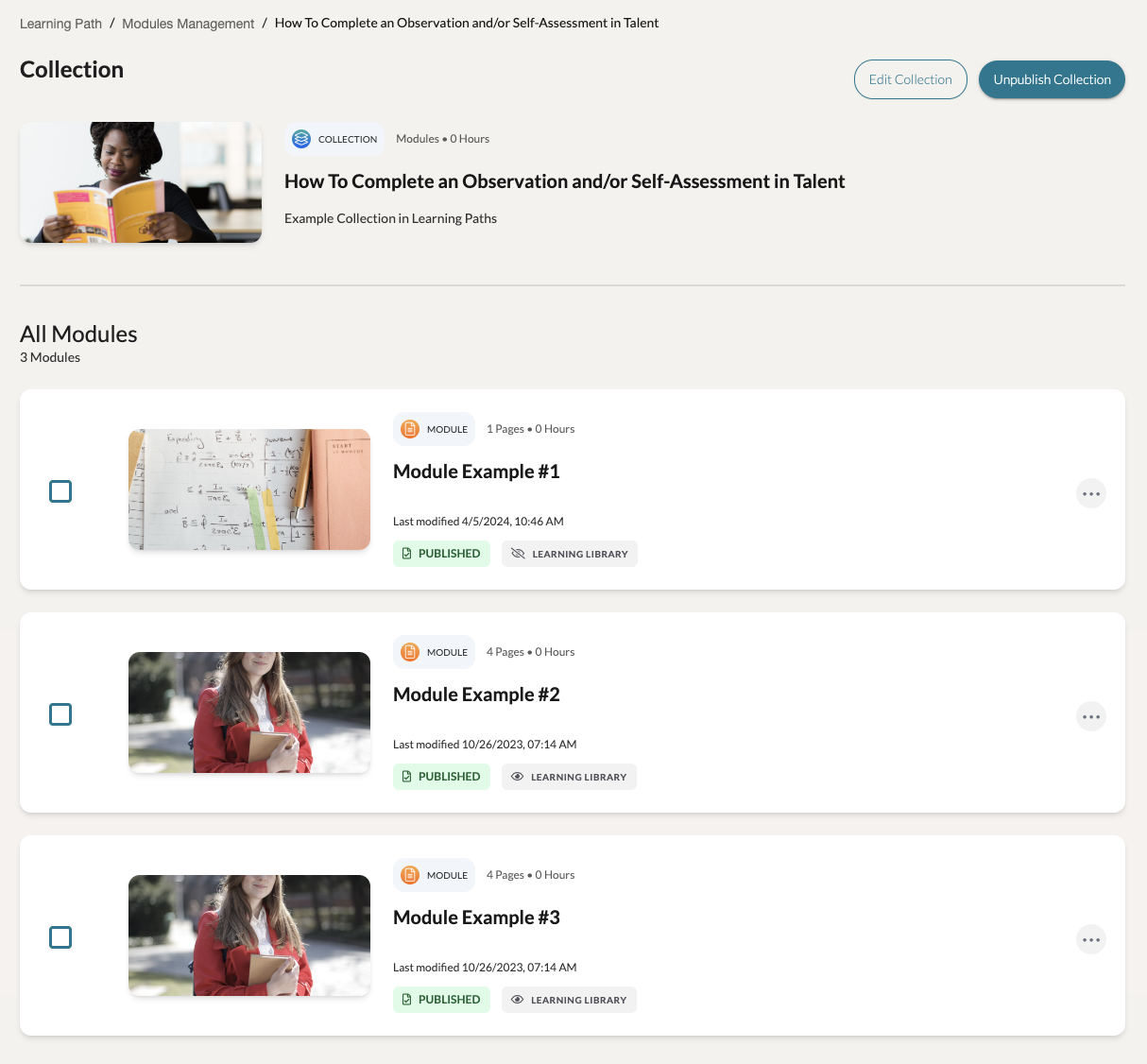Screen dimensions: 1147x1064
Task: Open the Module Example #1 thumbnail image
Action: pos(249,489)
